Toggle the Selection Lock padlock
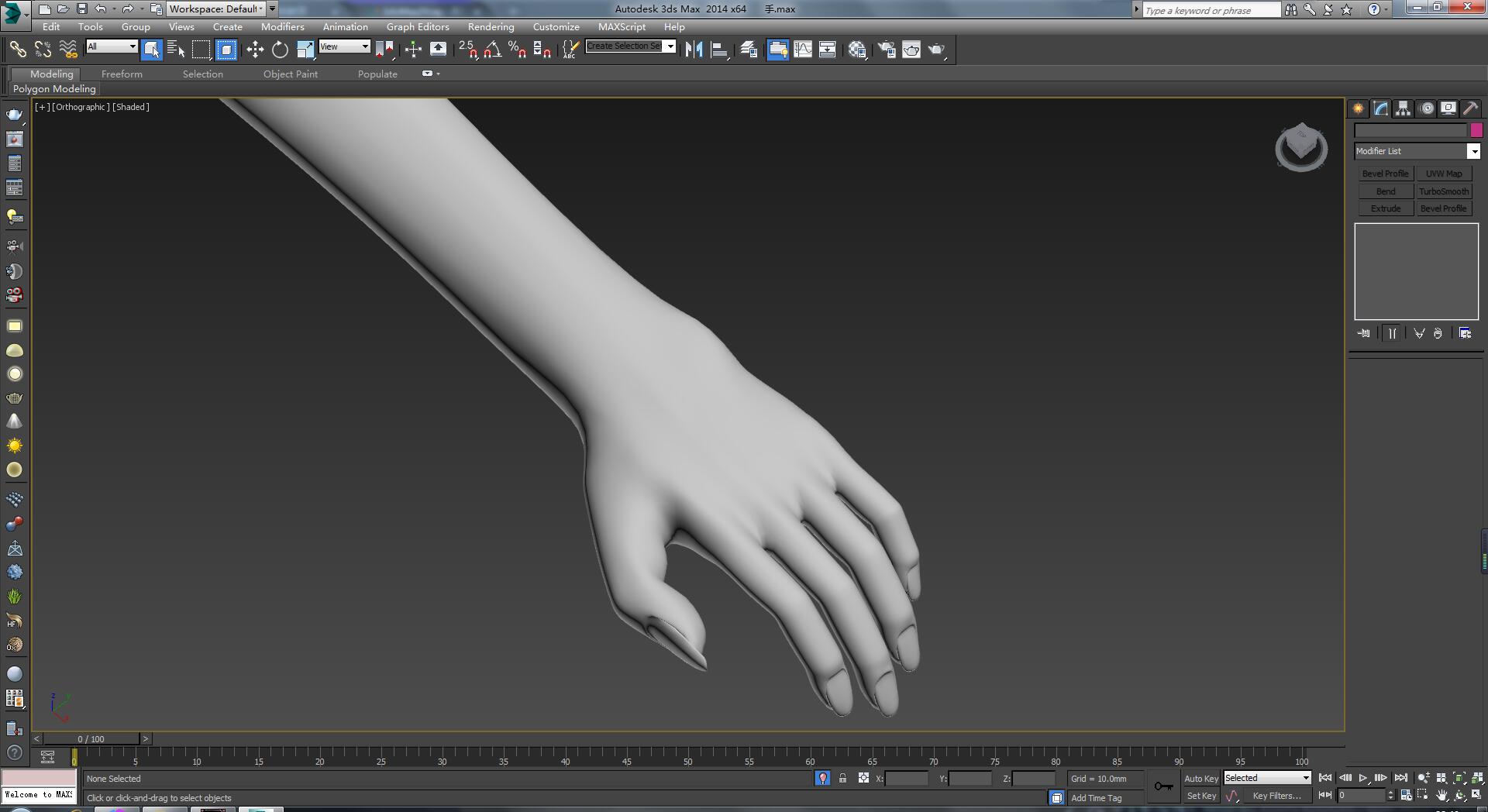The image size is (1488, 812). 842,778
